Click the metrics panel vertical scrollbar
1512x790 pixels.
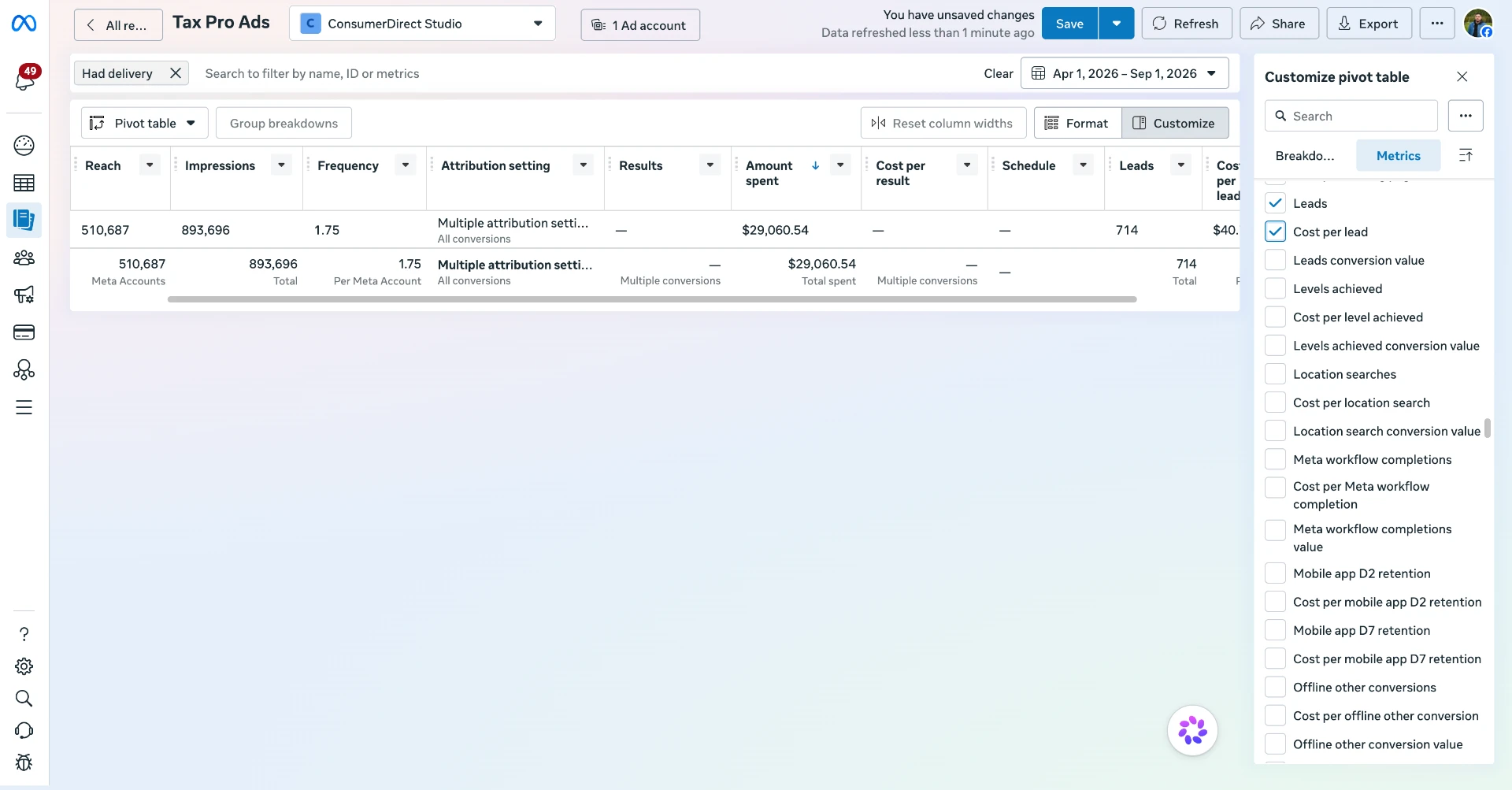pyautogui.click(x=1487, y=428)
